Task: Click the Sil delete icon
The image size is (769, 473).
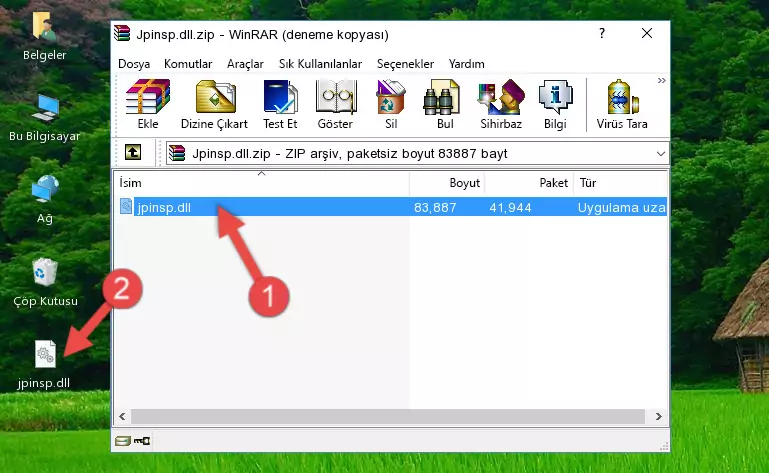Action: (x=391, y=105)
